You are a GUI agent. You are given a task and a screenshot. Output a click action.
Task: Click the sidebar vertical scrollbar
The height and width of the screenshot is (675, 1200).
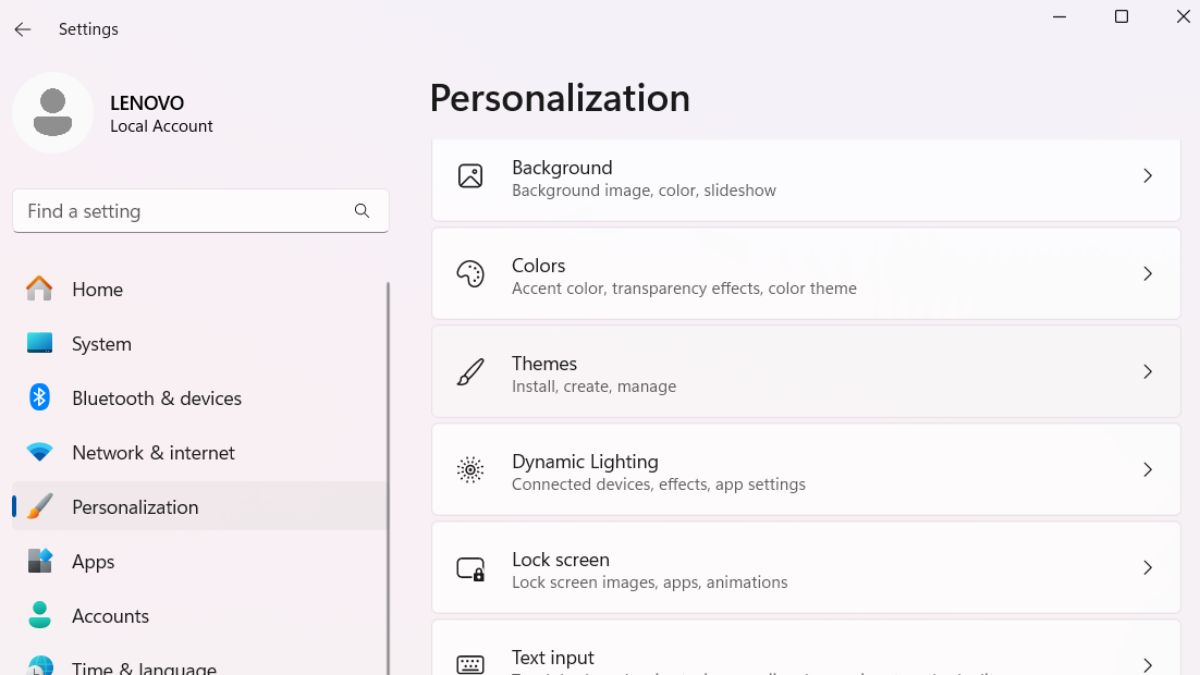(388, 477)
